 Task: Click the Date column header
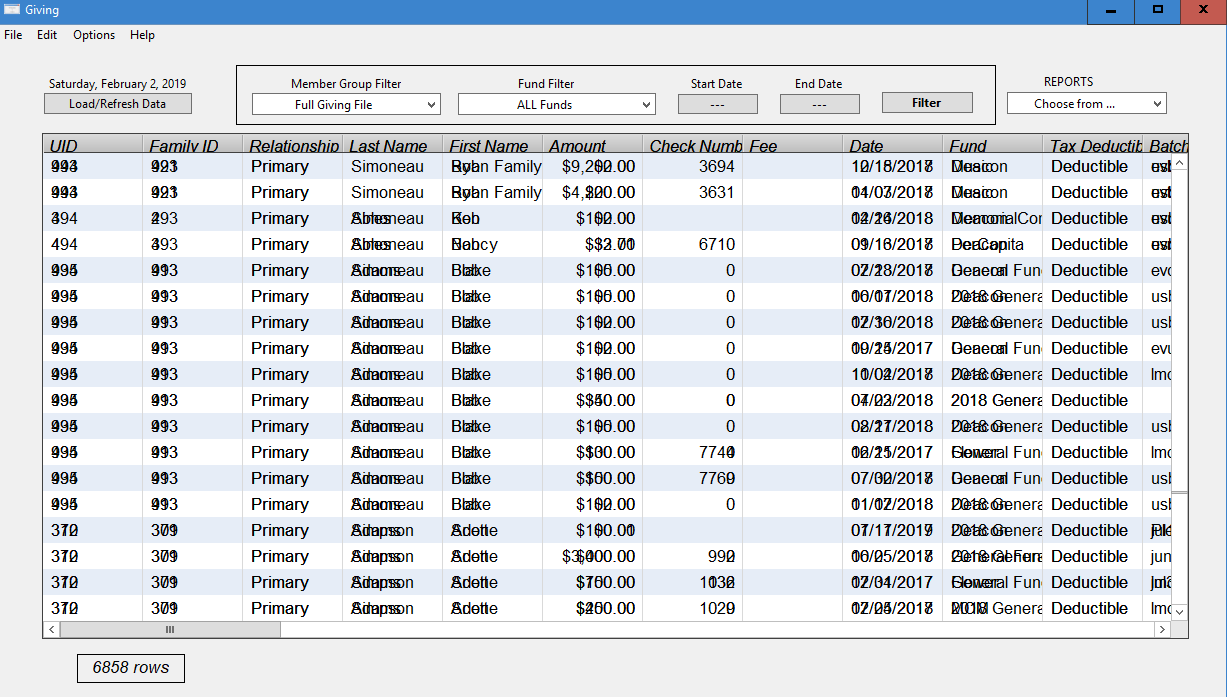point(867,146)
